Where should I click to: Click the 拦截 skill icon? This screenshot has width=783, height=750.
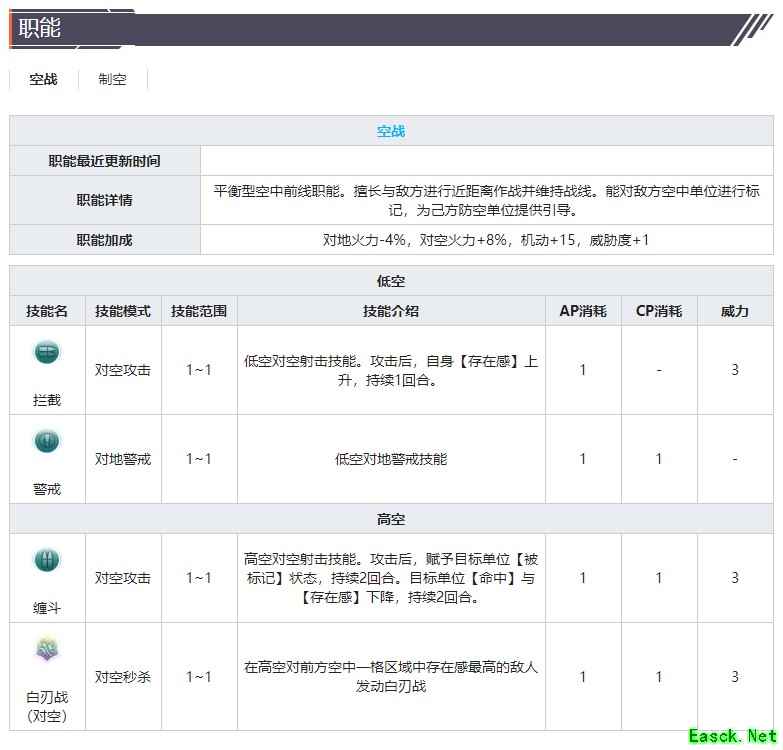[x=47, y=352]
